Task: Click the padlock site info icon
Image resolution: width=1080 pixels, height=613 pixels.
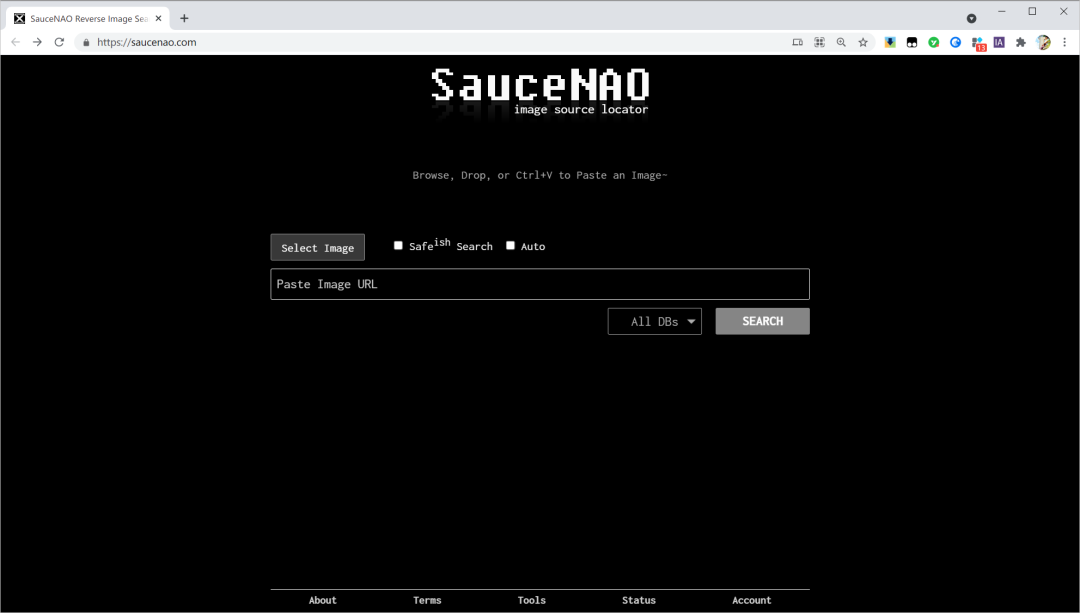Action: click(86, 42)
